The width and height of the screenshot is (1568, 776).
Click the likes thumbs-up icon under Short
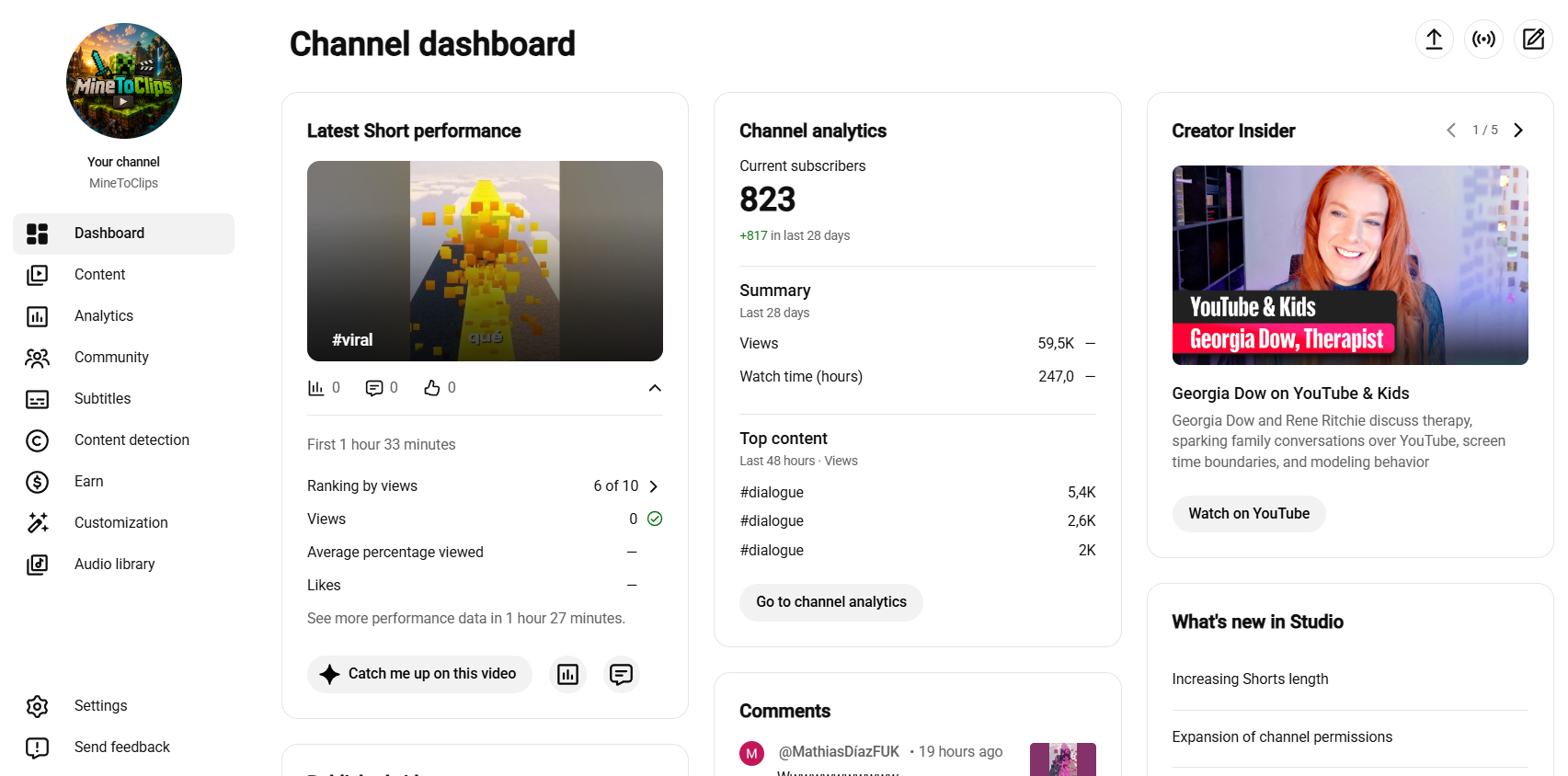point(432,388)
